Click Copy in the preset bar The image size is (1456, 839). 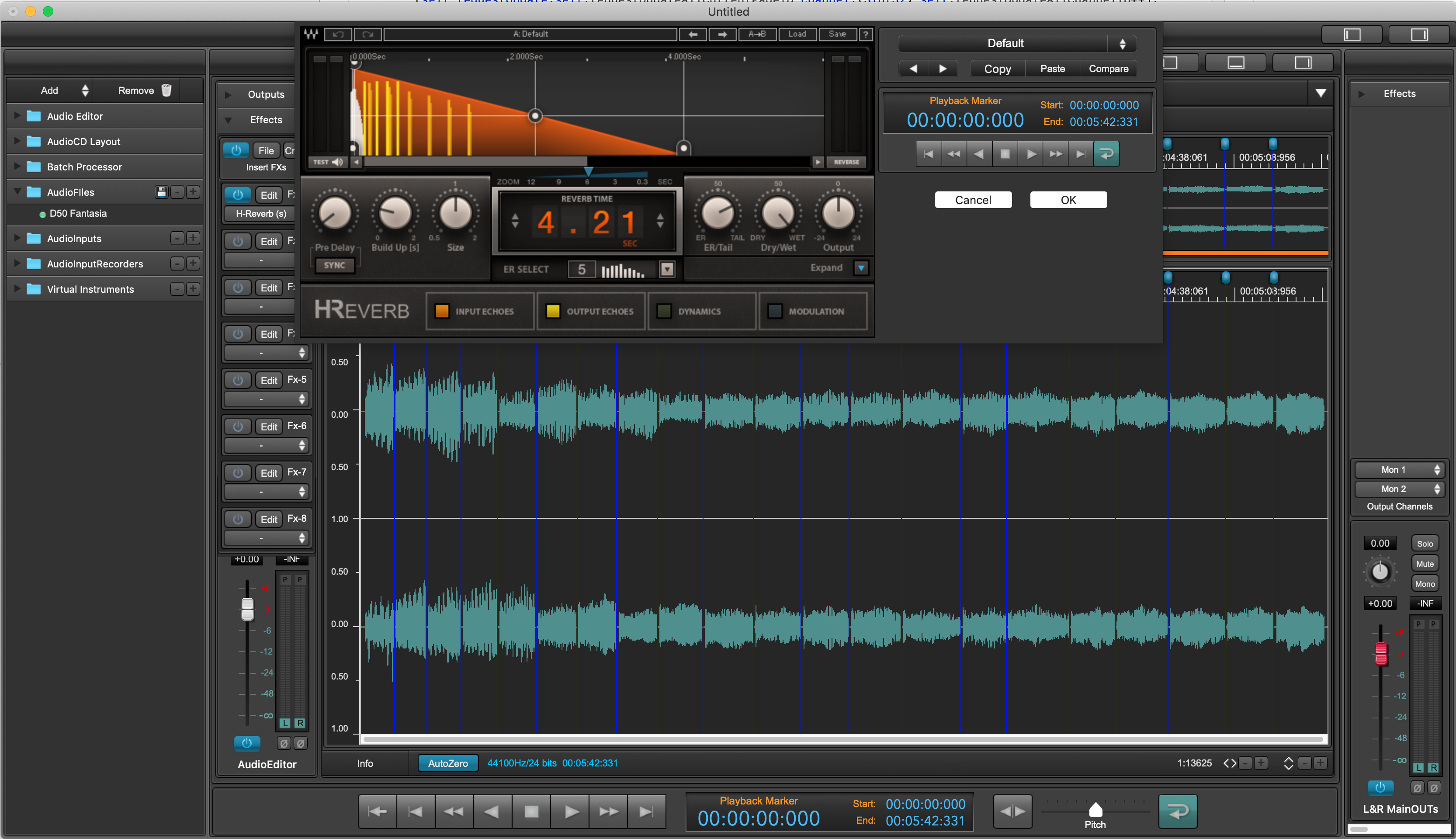[x=997, y=69]
